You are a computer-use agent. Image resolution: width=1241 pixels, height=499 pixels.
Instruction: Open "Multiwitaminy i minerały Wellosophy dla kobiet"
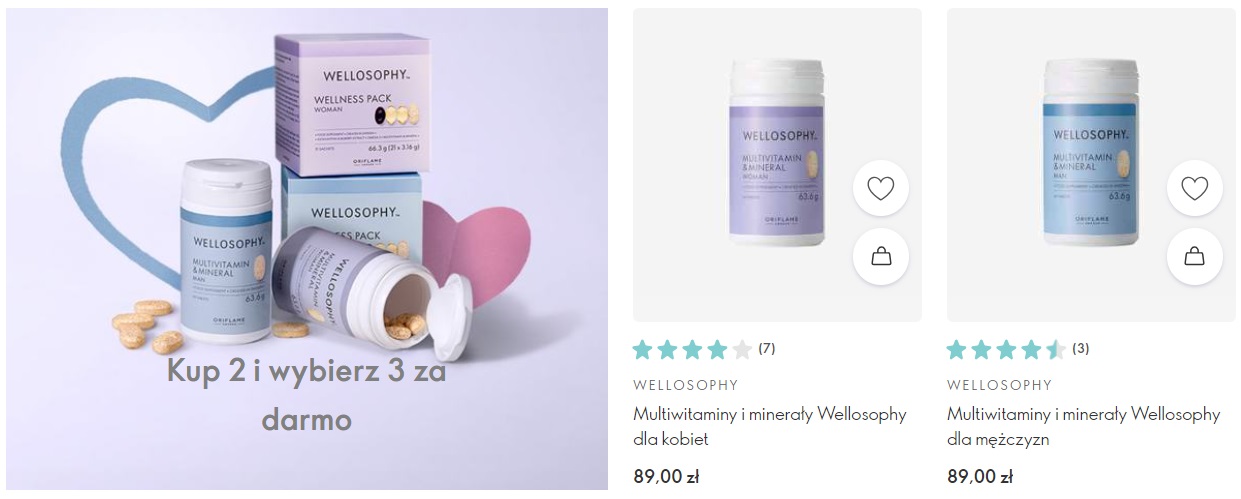tap(770, 426)
